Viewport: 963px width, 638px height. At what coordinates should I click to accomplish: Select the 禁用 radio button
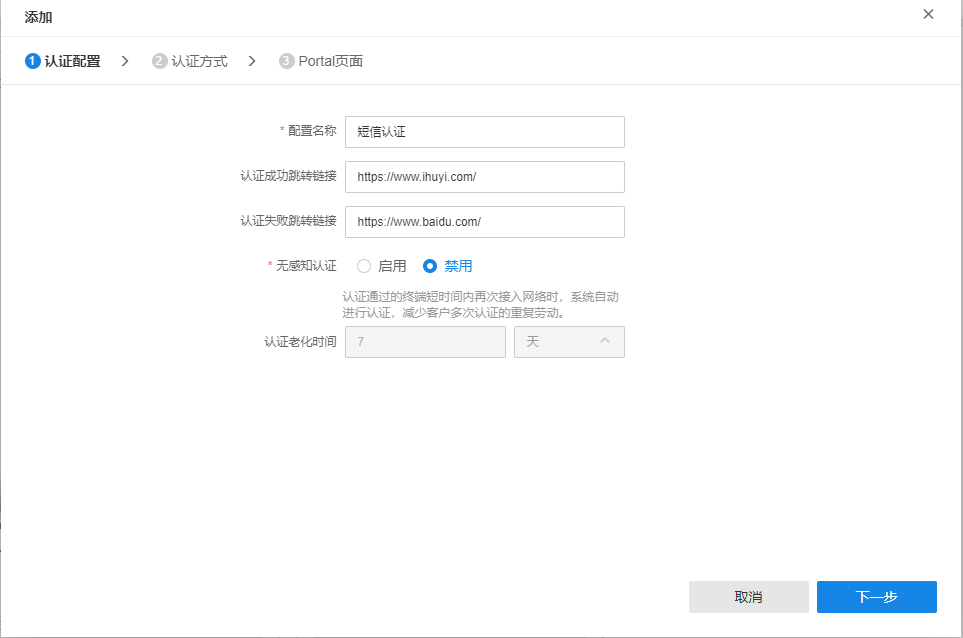tap(431, 266)
